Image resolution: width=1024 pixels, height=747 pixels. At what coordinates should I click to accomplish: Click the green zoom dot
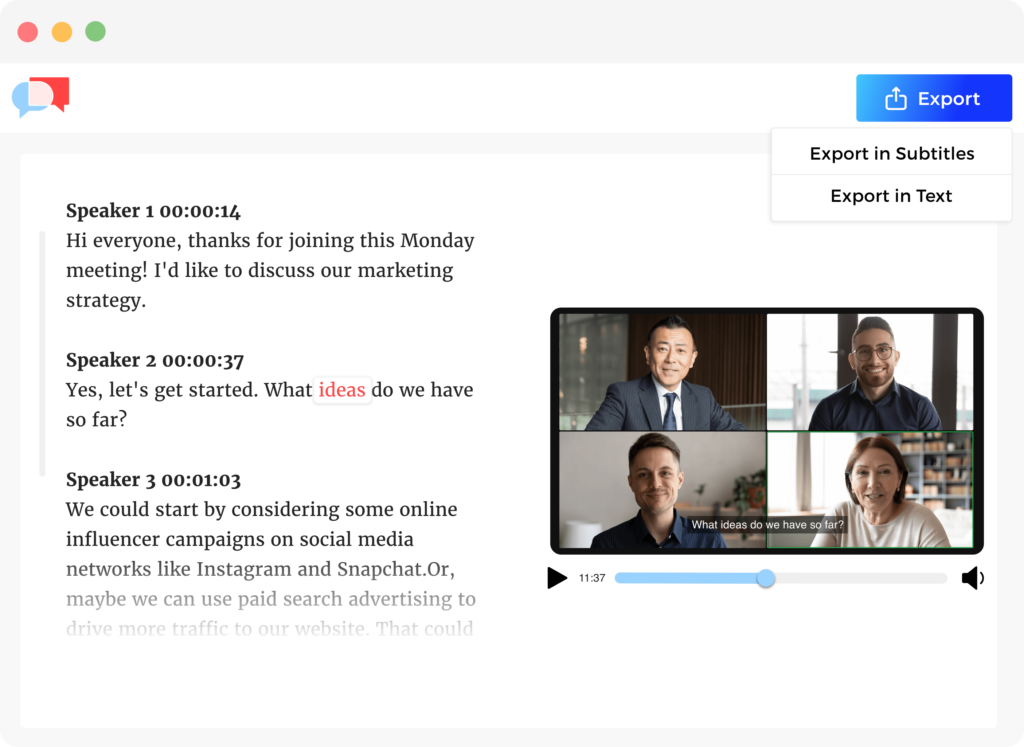pyautogui.click(x=95, y=31)
